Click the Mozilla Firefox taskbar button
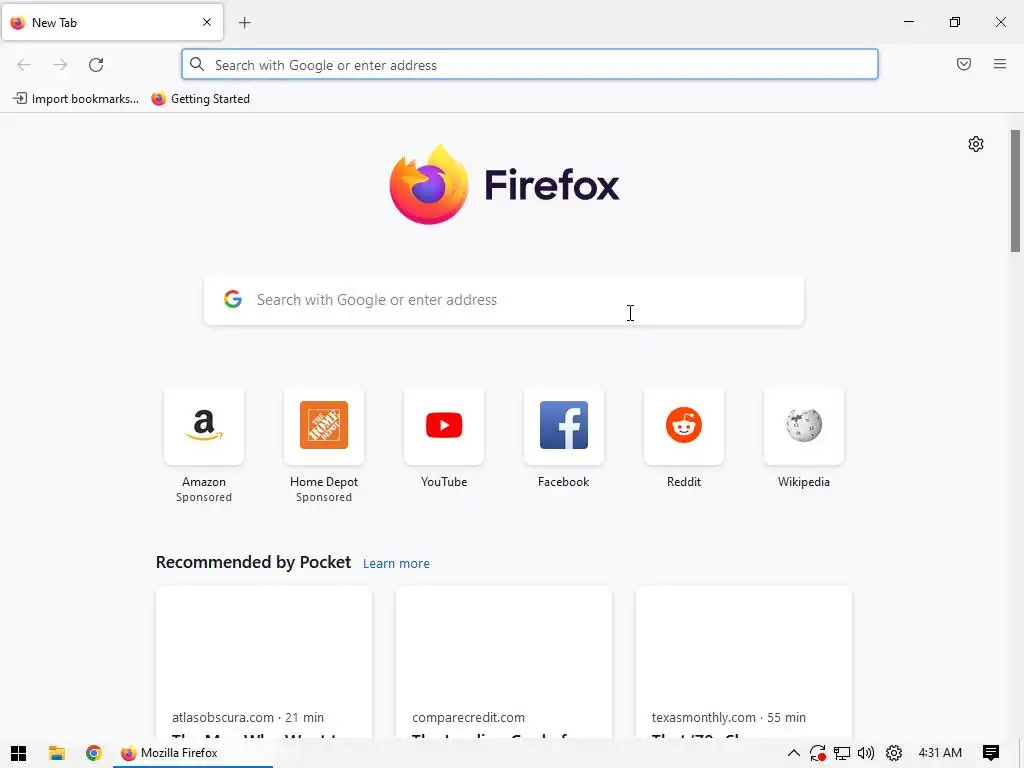The height and width of the screenshot is (768, 1024). pos(193,753)
